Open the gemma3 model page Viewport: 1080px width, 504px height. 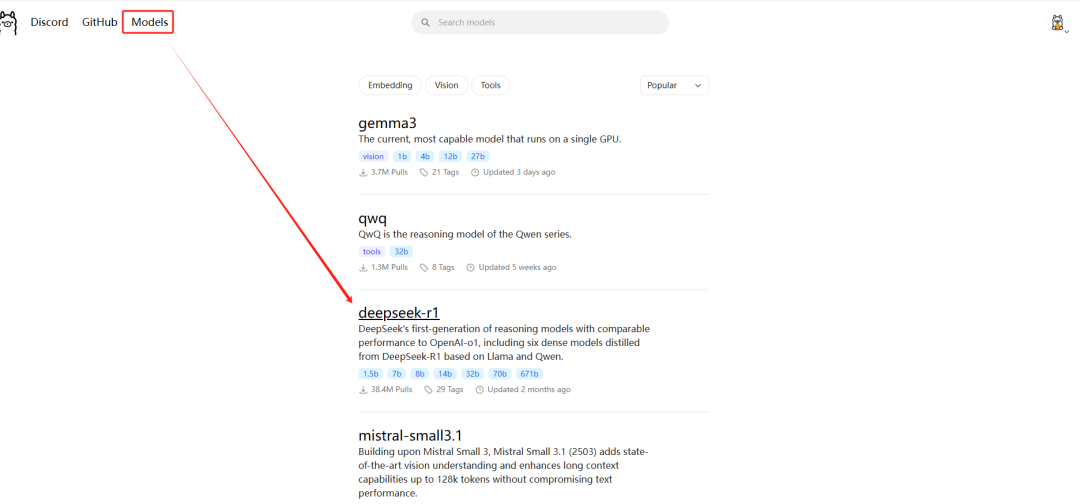point(387,123)
